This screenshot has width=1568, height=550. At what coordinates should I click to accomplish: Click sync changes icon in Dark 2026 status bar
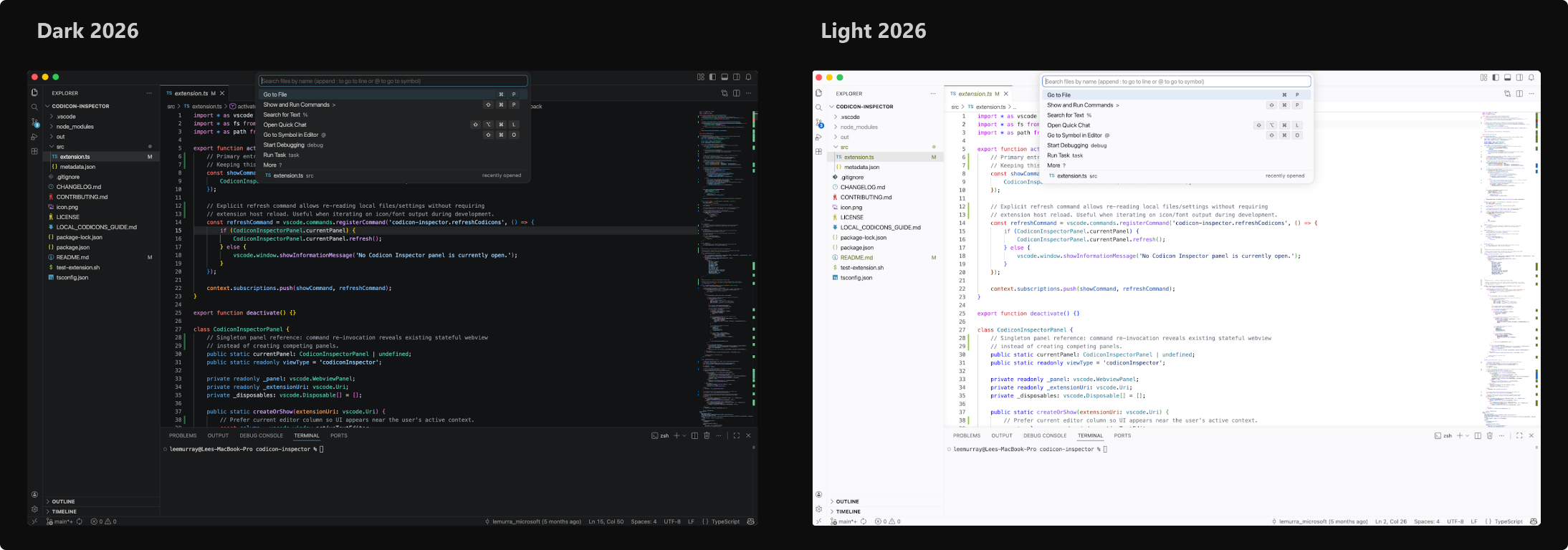(80, 521)
